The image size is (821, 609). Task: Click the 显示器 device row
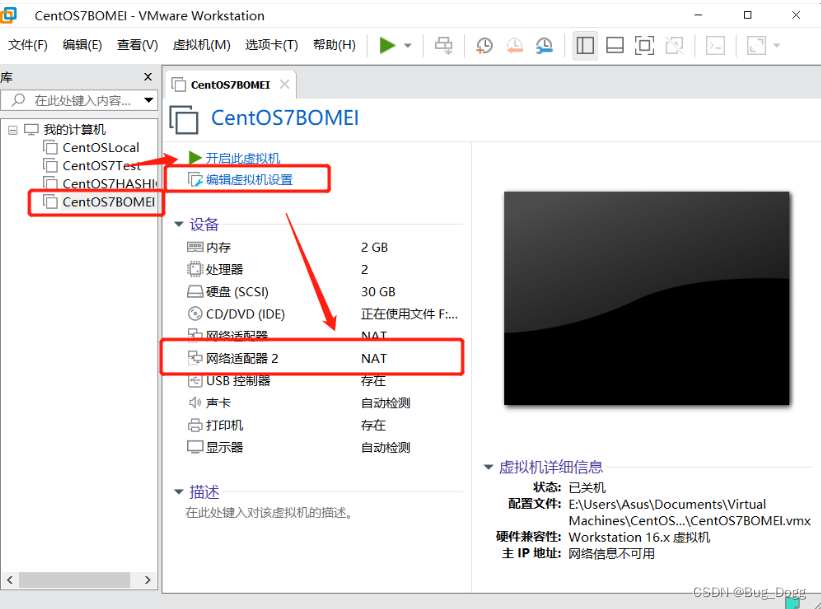(323, 448)
